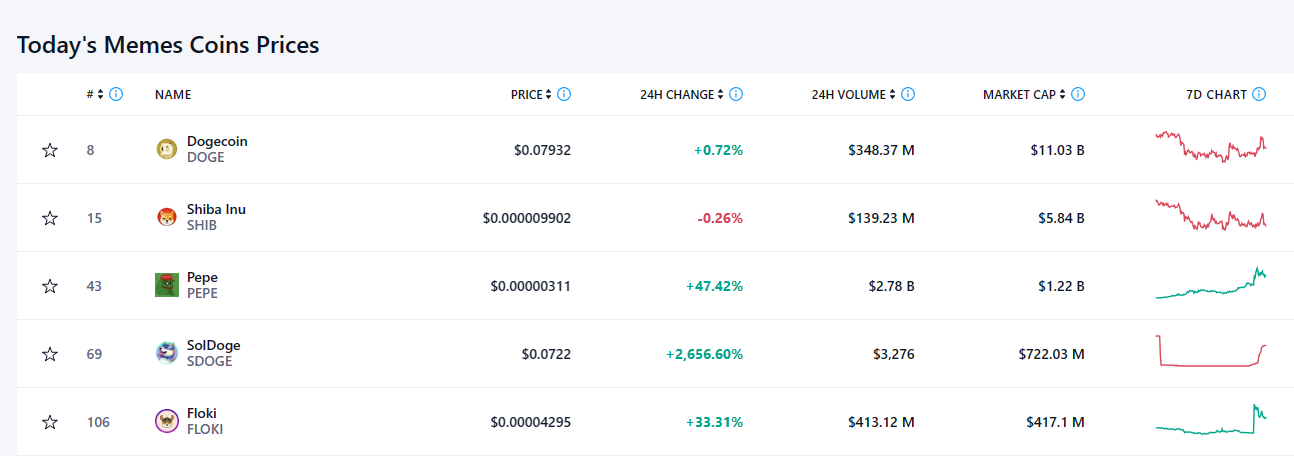
Task: Open info tooltip beside Price header
Action: [564, 95]
